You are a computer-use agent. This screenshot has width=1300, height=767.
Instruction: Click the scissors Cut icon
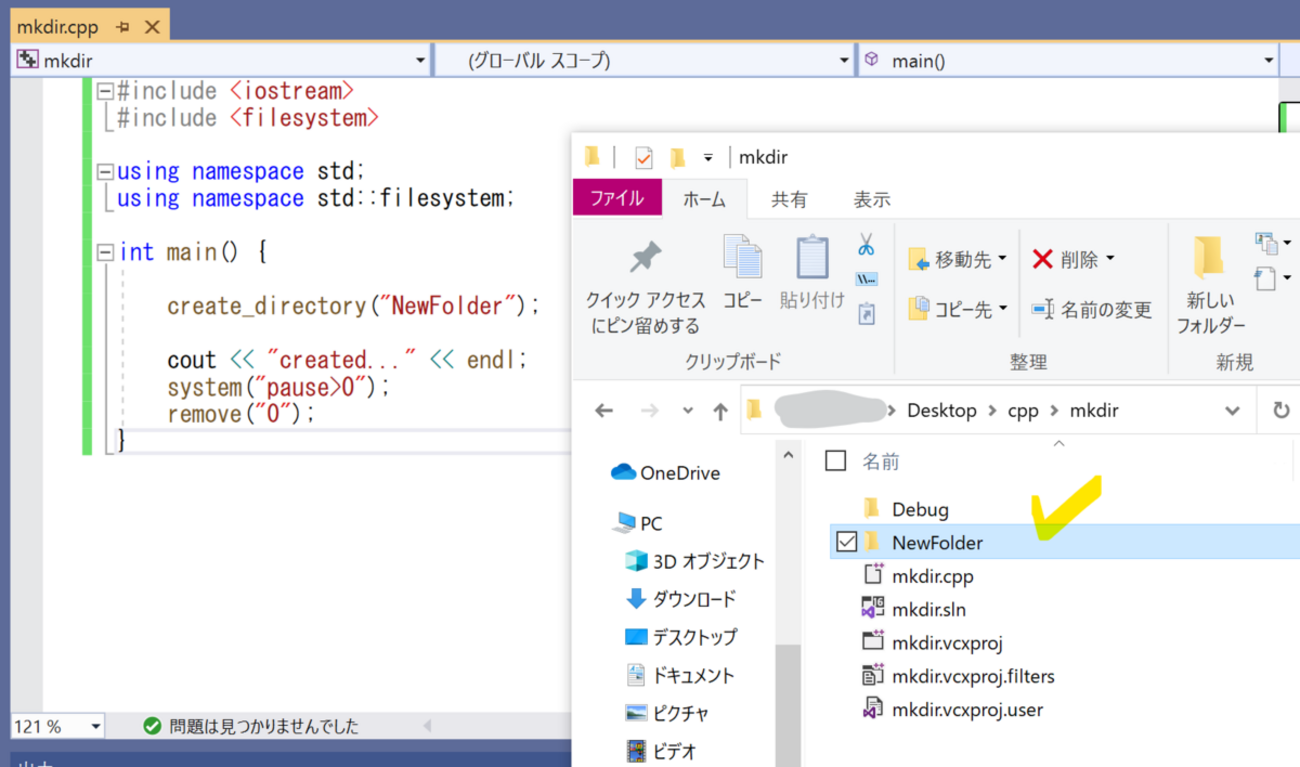[x=866, y=244]
